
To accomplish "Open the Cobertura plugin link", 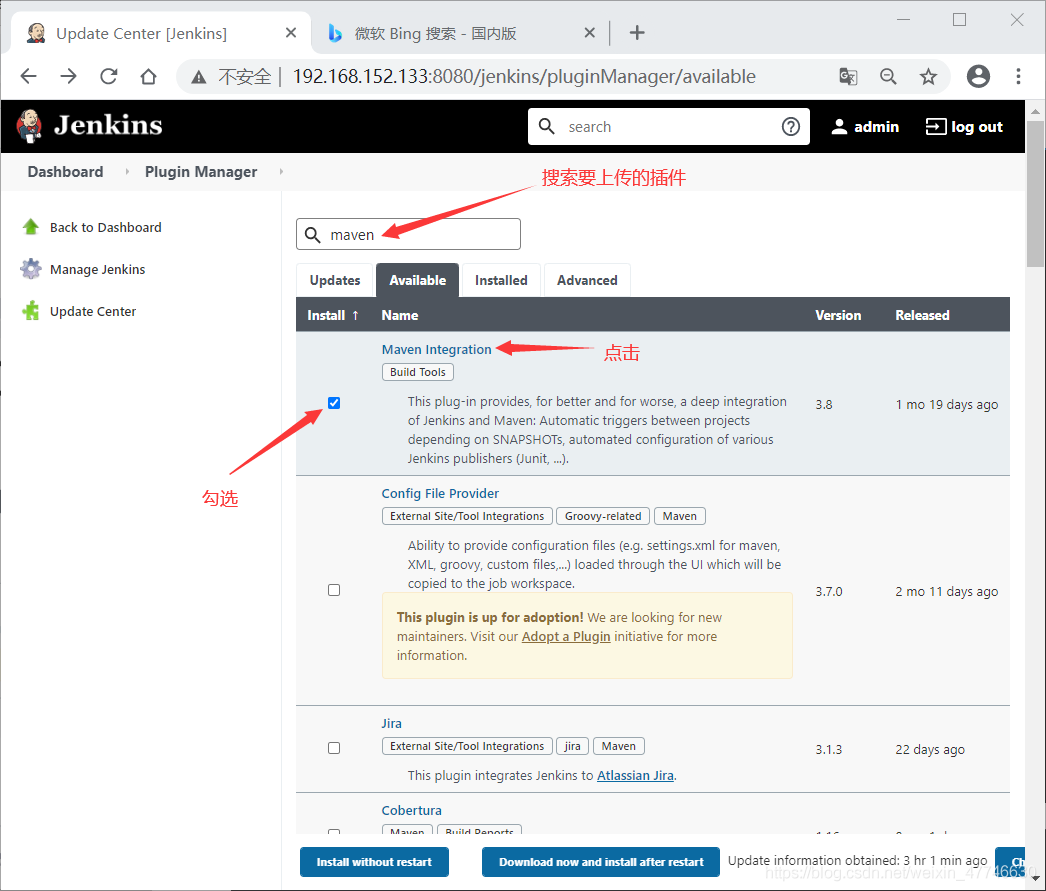I will click(x=412, y=810).
